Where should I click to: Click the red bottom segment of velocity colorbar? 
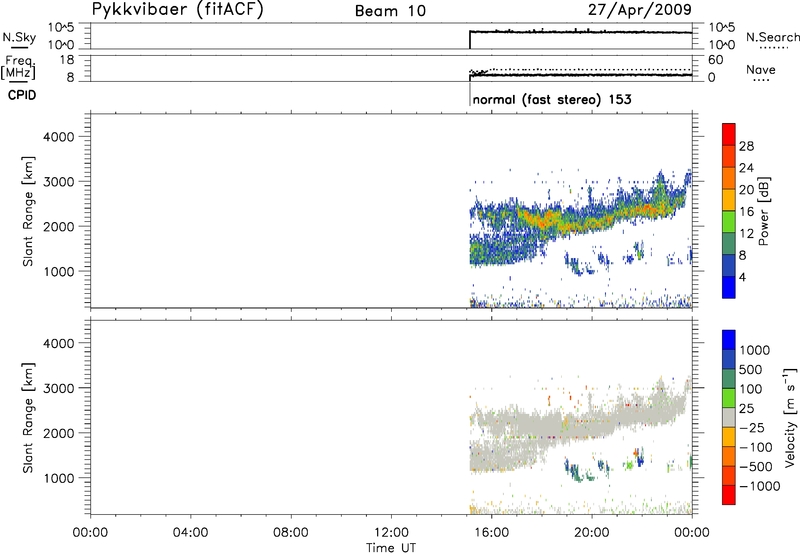[x=729, y=495]
